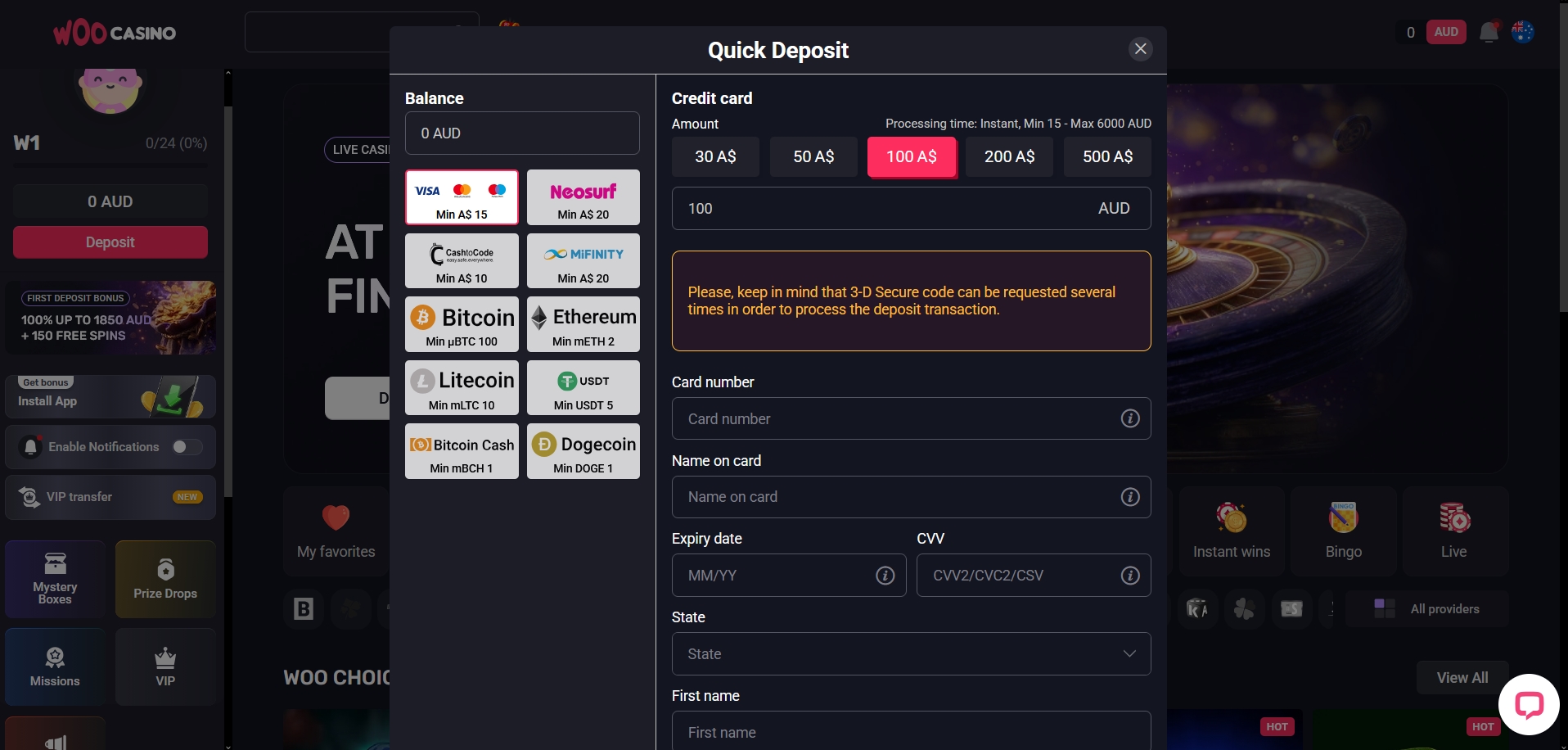Screen dimensions: 1568x750
Task: Open the State dropdown
Action: point(911,653)
